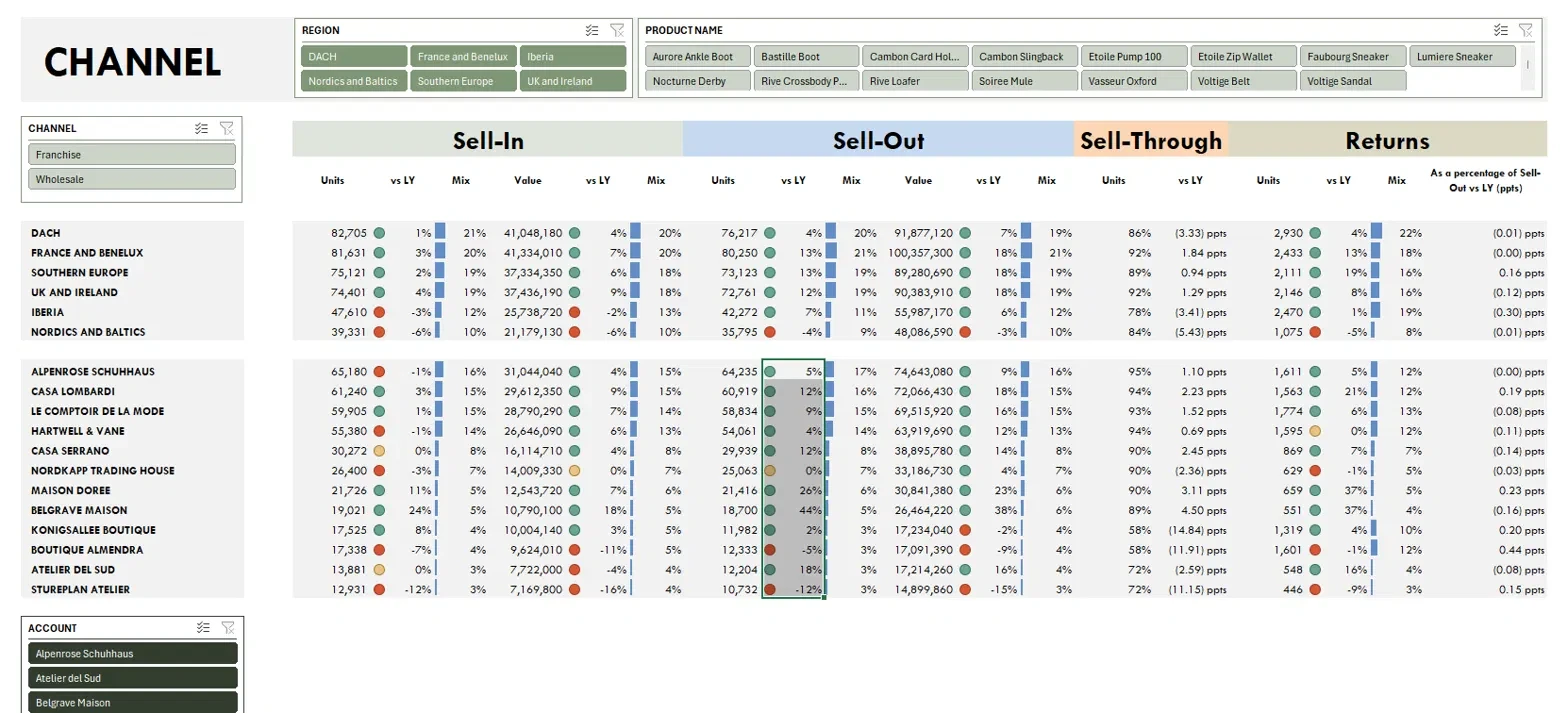Filter by Lumiere Sneaker product

pos(1462,56)
